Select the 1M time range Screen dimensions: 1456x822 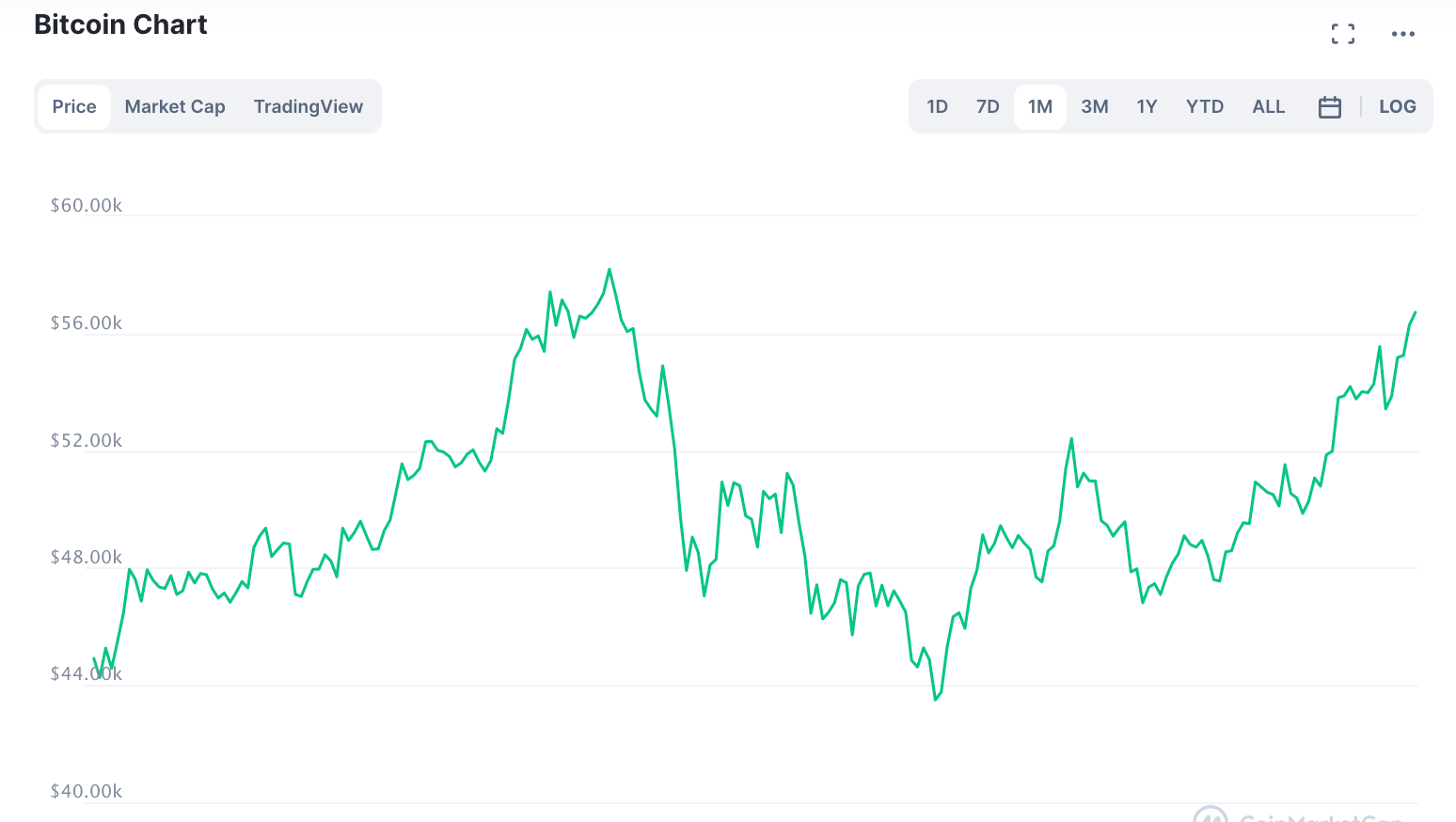tap(1039, 107)
